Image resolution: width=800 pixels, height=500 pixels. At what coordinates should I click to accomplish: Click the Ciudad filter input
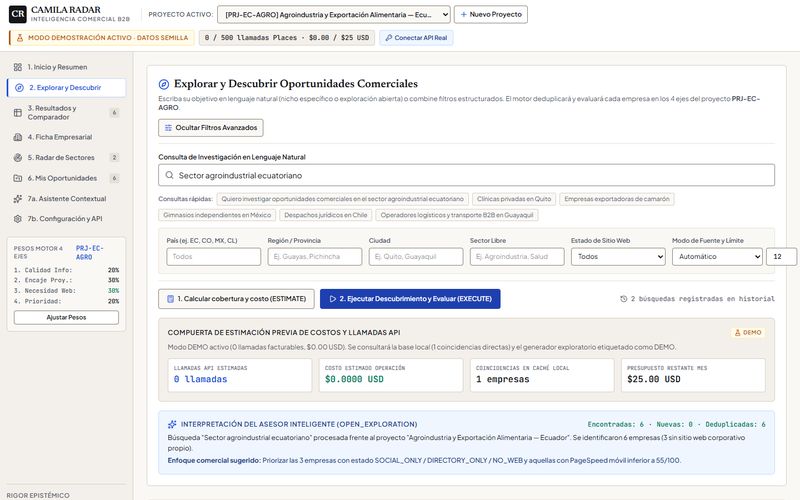(416, 257)
